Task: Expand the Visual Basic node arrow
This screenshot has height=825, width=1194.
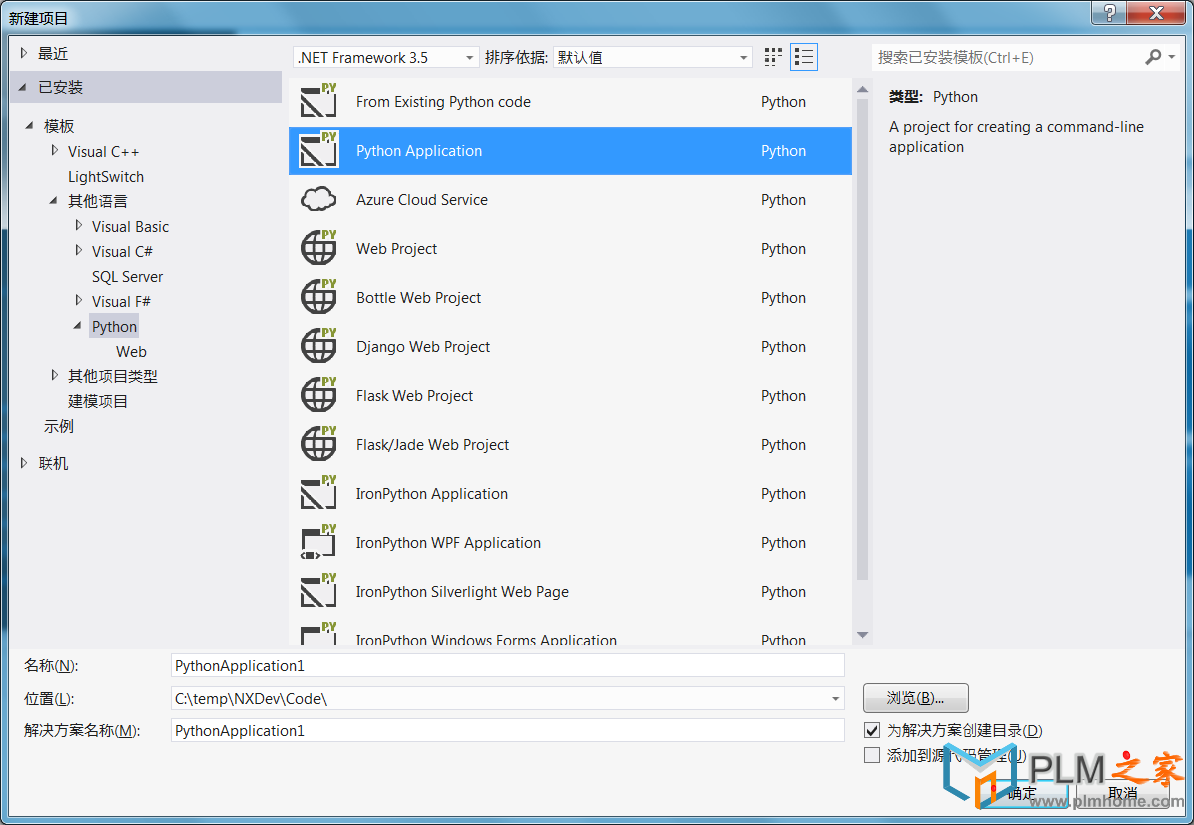Action: (x=78, y=225)
